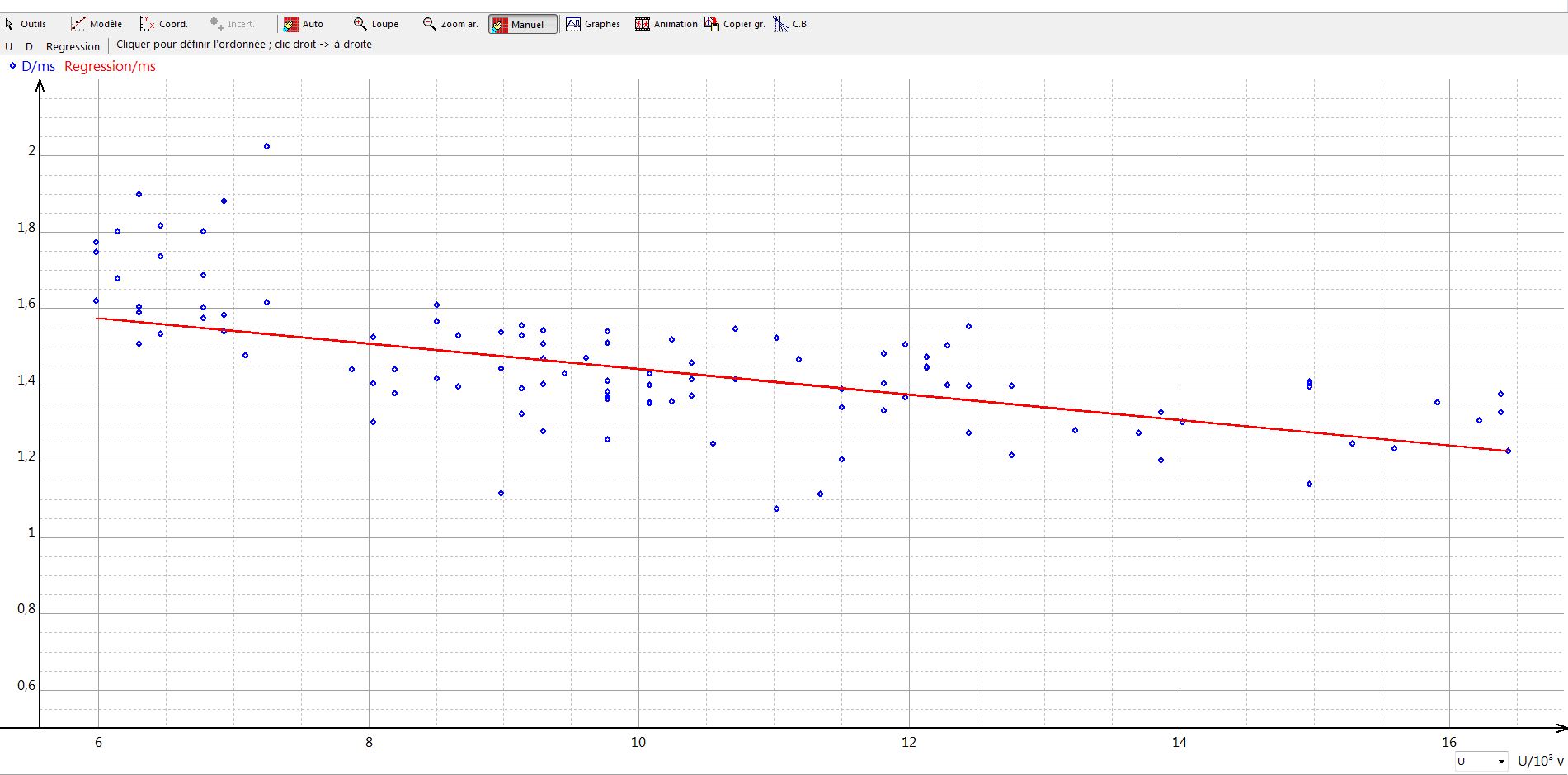The width and height of the screenshot is (1568, 775).
Task: Click Copier gr. to copy graph
Action: [x=735, y=24]
